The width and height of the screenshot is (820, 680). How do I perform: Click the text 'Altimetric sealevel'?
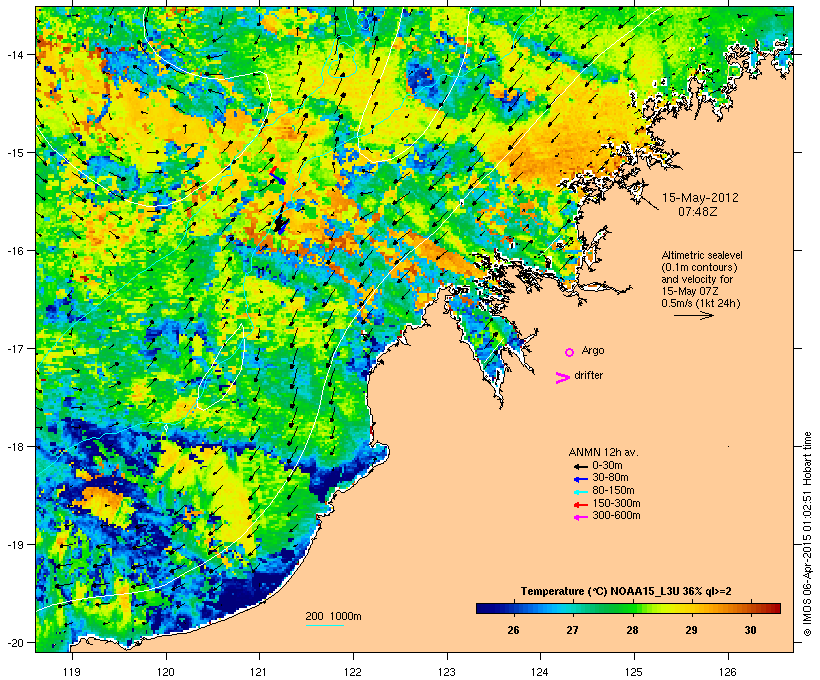pyautogui.click(x=702, y=255)
